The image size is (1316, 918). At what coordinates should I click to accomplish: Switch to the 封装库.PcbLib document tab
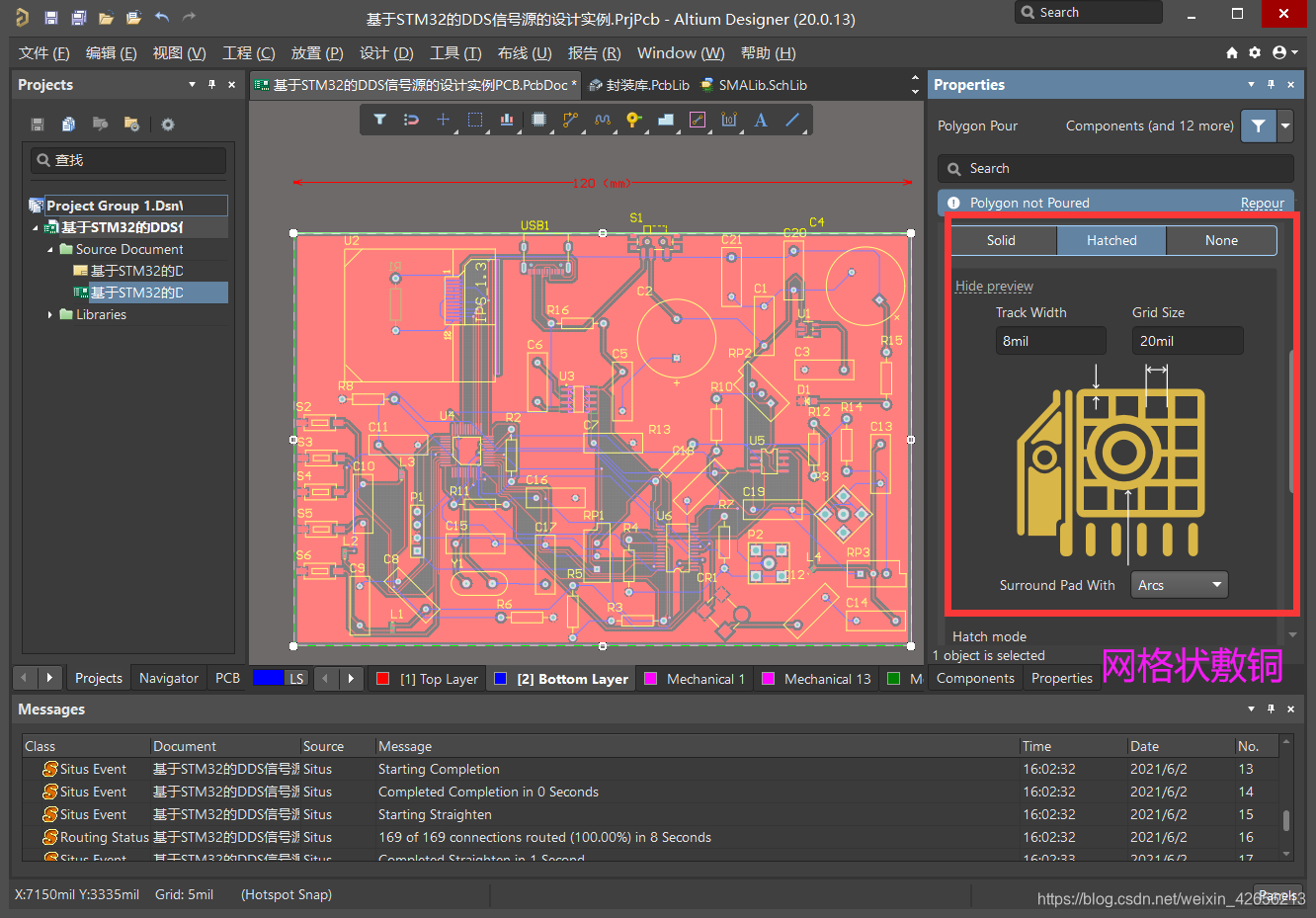click(639, 85)
